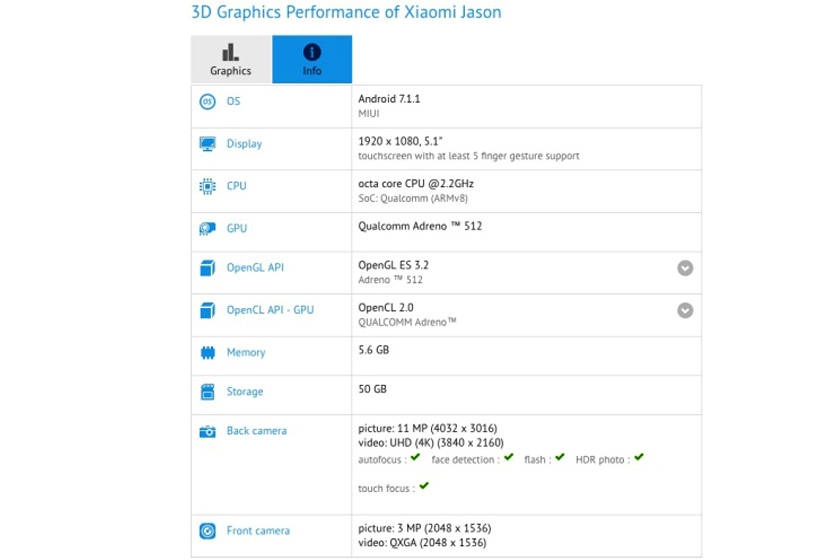The width and height of the screenshot is (840, 560).
Task: Click the Android 7.1.1 value
Action: point(389,99)
